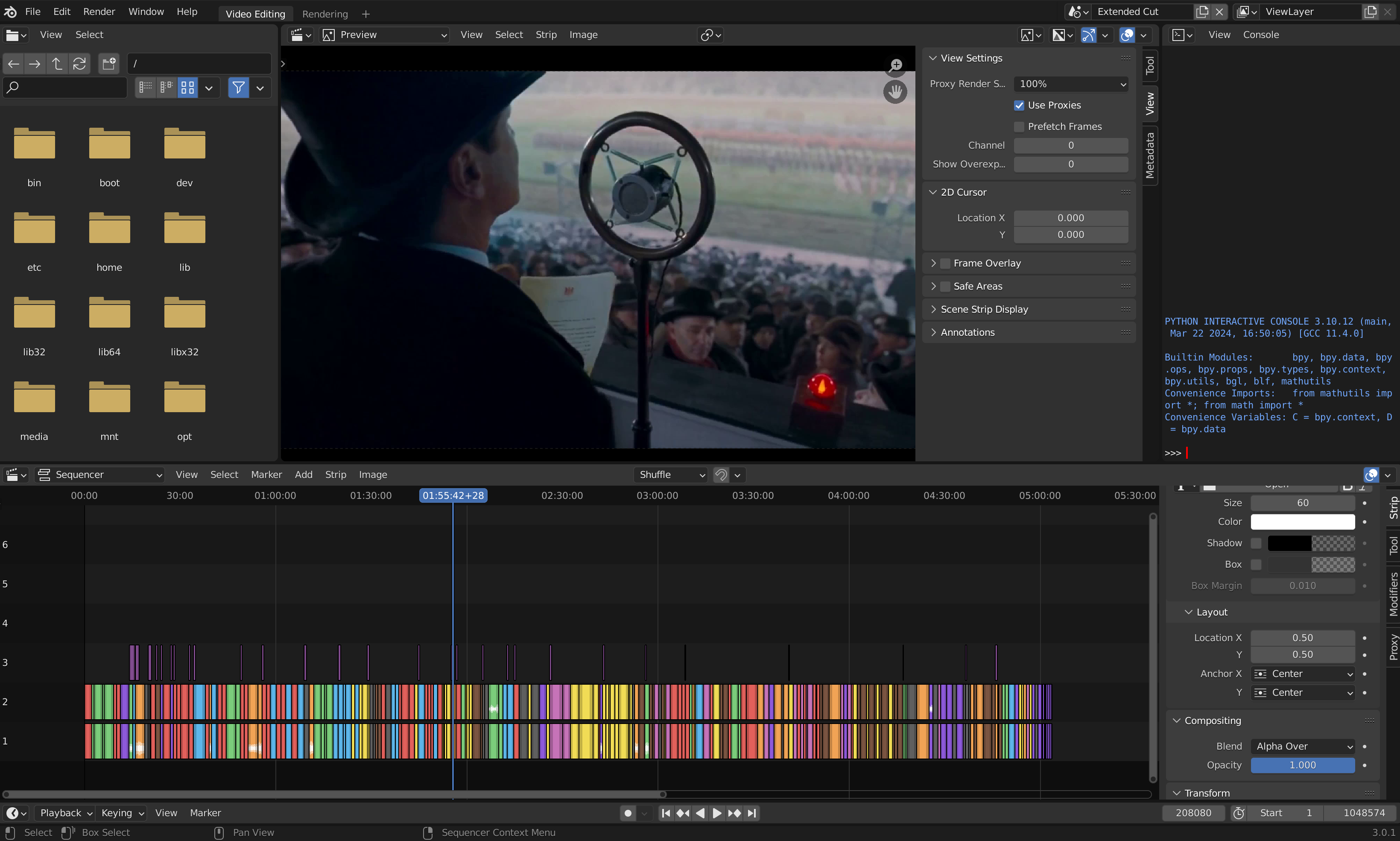Image resolution: width=1400 pixels, height=841 pixels.
Task: Click the zoom magnifier icon in the preview
Action: 895,65
